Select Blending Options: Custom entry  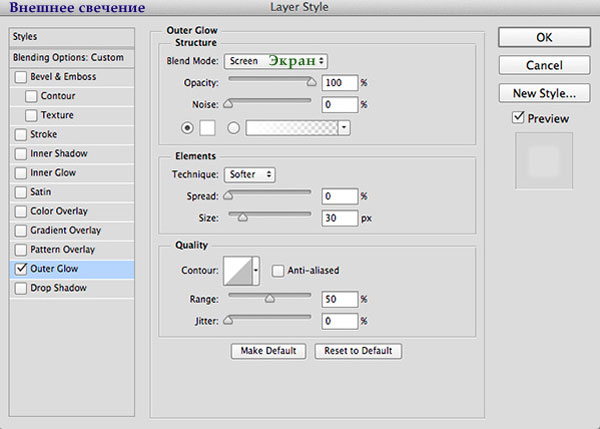point(72,58)
